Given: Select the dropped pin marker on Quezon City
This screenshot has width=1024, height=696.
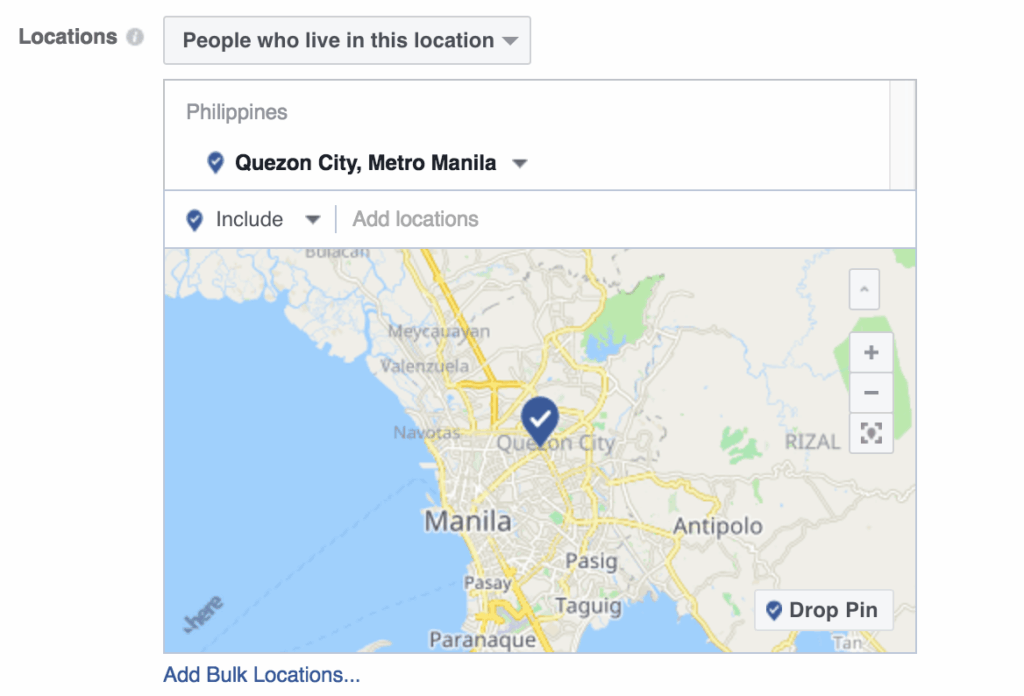Looking at the screenshot, I should coord(539,420).
